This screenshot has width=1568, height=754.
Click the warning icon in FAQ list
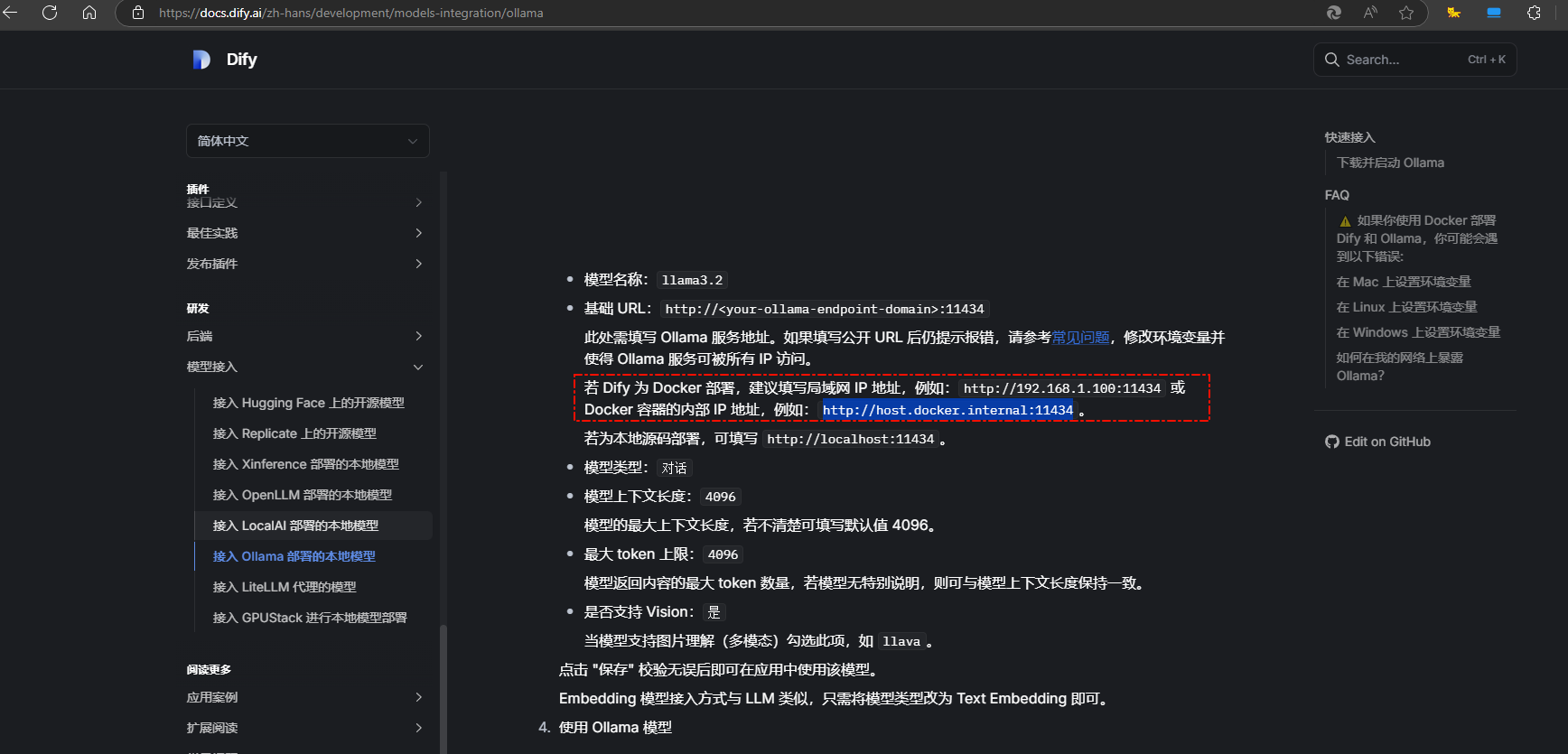[1345, 221]
